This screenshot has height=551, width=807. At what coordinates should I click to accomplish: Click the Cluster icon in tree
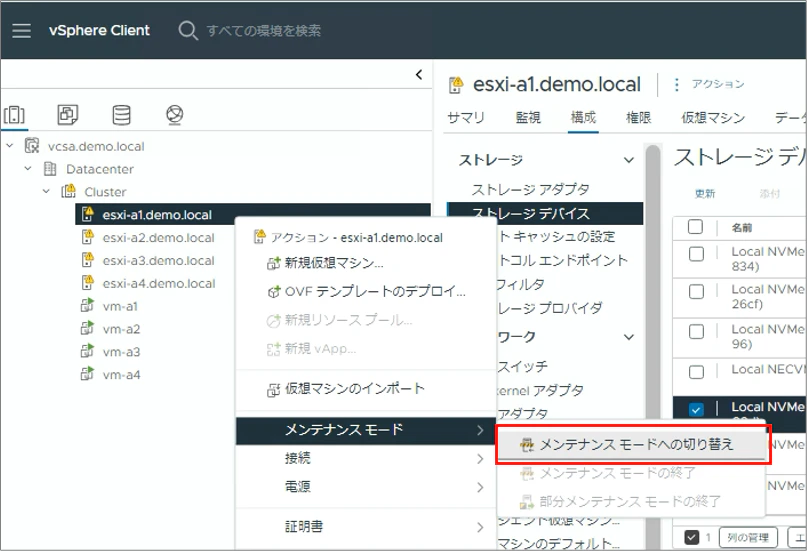click(x=68, y=191)
